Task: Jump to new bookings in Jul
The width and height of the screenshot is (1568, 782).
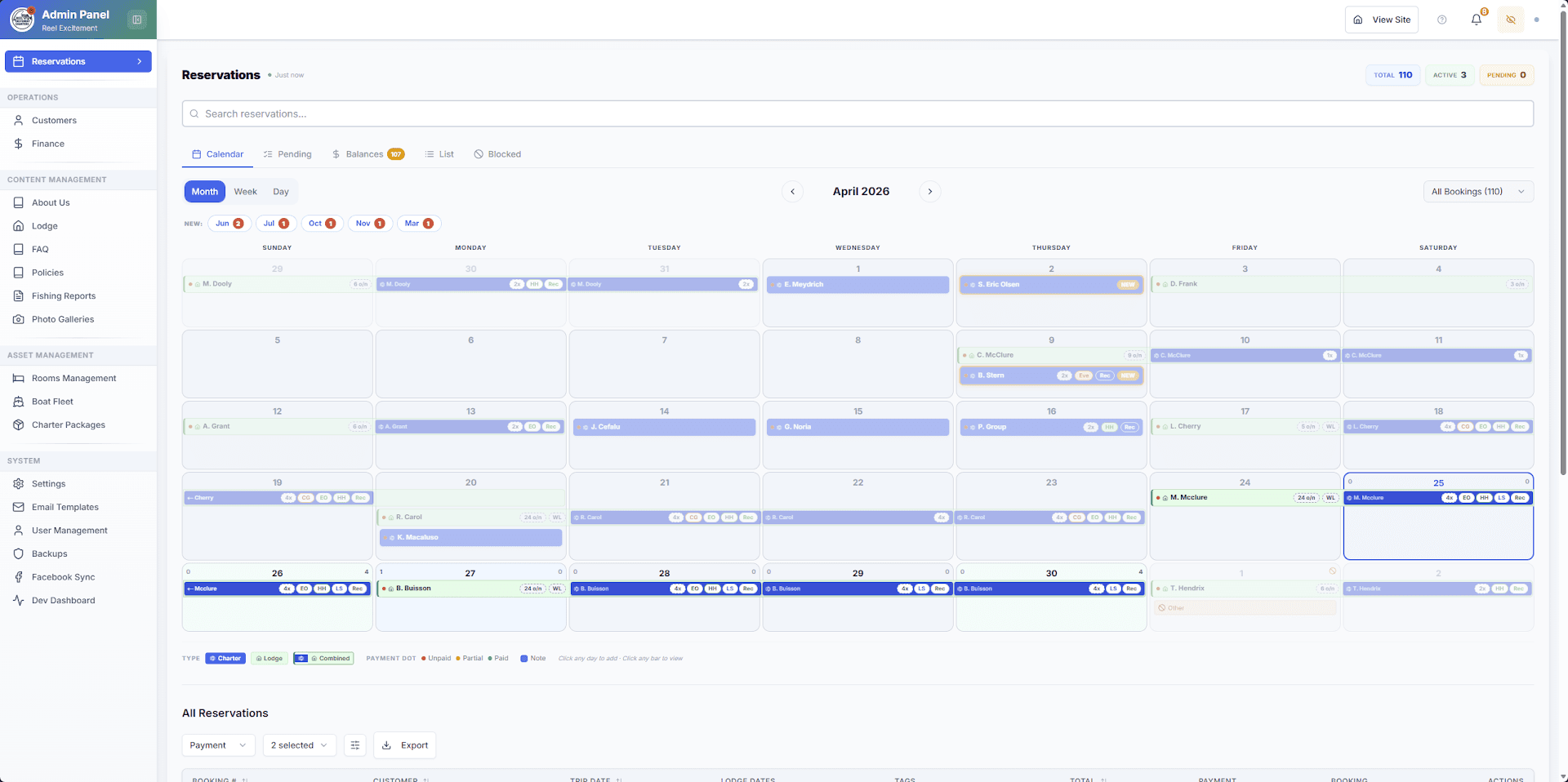Action: pyautogui.click(x=276, y=224)
